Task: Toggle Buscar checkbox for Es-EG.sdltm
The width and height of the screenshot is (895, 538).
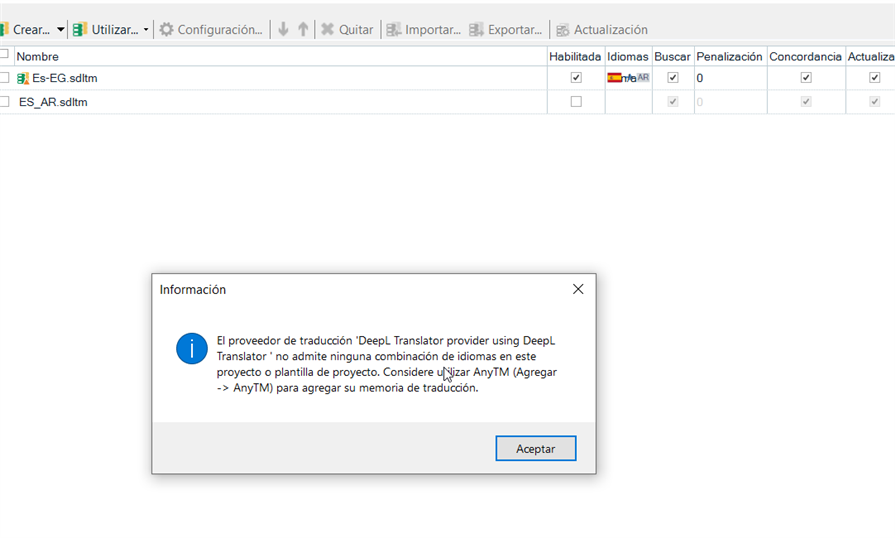Action: click(x=673, y=78)
